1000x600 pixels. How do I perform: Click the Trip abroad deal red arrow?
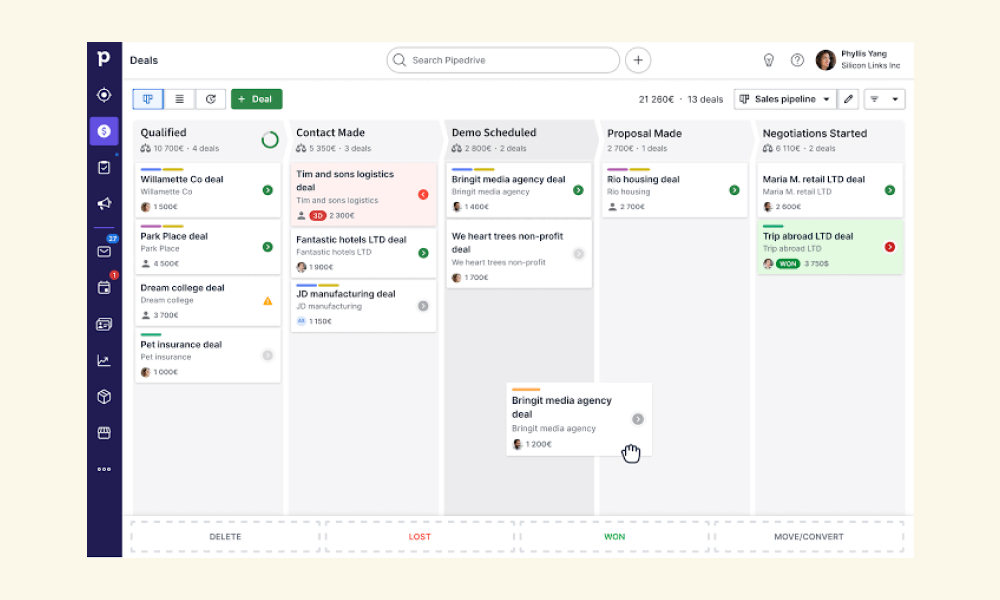pyautogui.click(x=890, y=247)
